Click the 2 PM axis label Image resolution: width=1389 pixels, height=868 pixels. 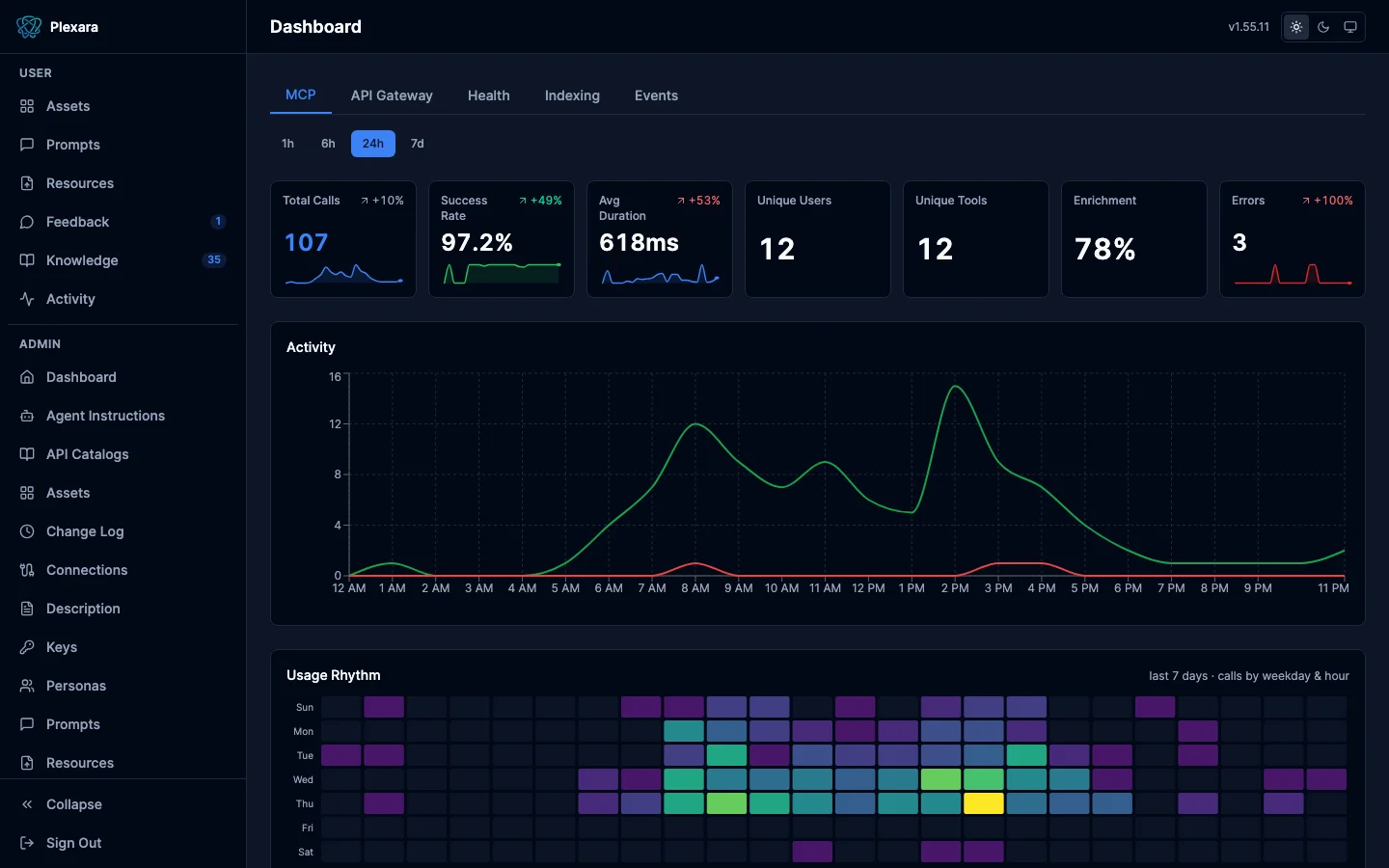pos(955,588)
